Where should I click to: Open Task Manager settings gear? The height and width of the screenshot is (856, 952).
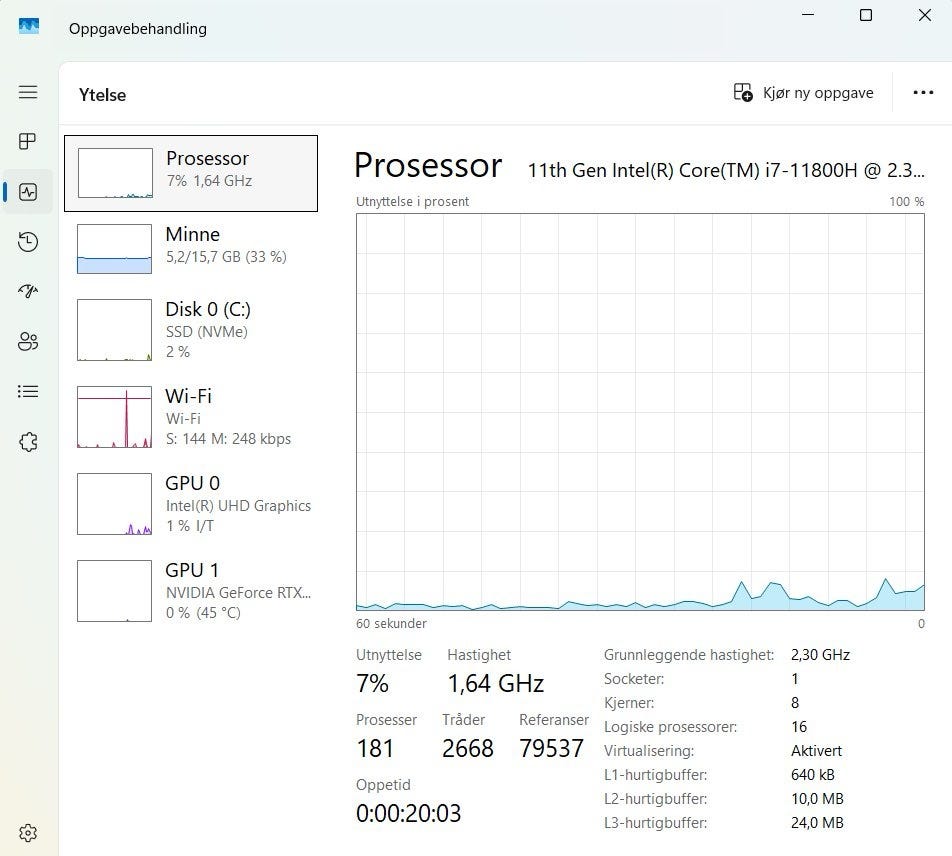coord(28,833)
